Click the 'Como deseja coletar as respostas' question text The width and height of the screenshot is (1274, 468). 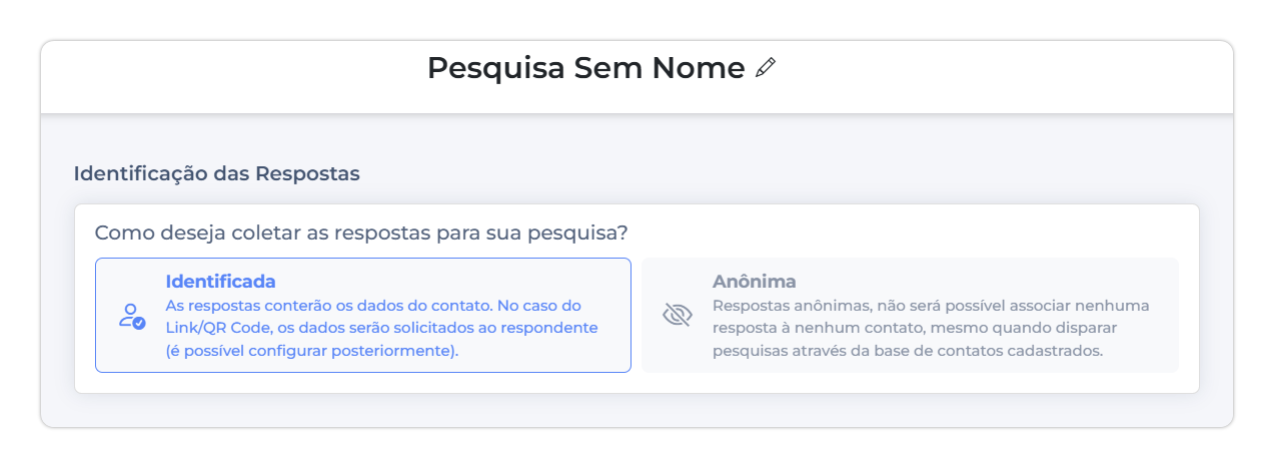tap(361, 233)
